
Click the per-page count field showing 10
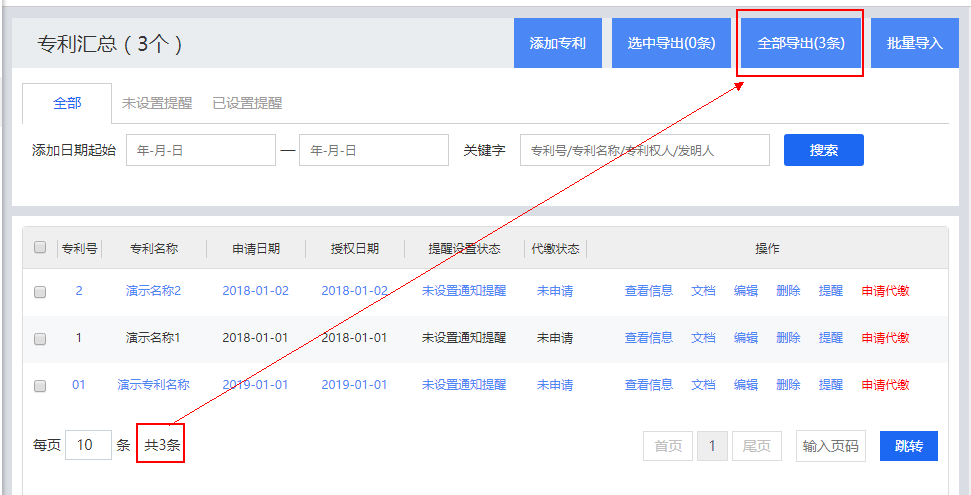pos(88,445)
